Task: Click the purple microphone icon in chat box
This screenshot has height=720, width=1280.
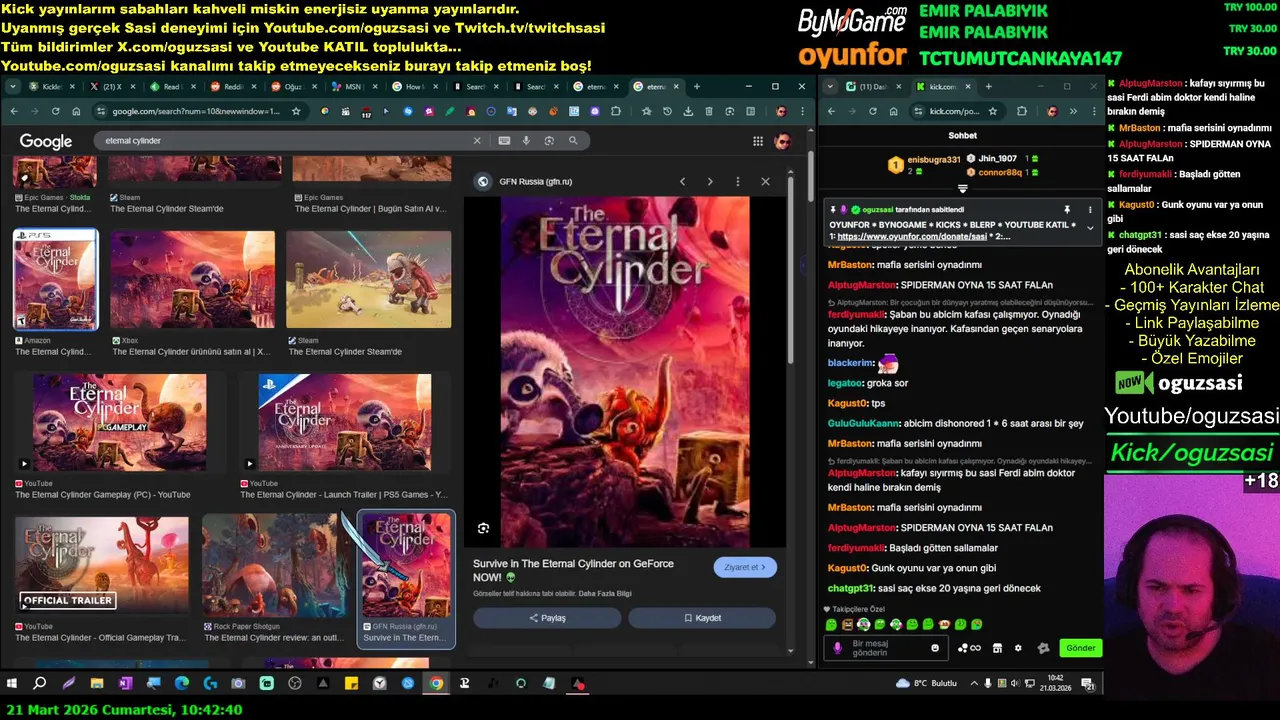Action: 838,648
